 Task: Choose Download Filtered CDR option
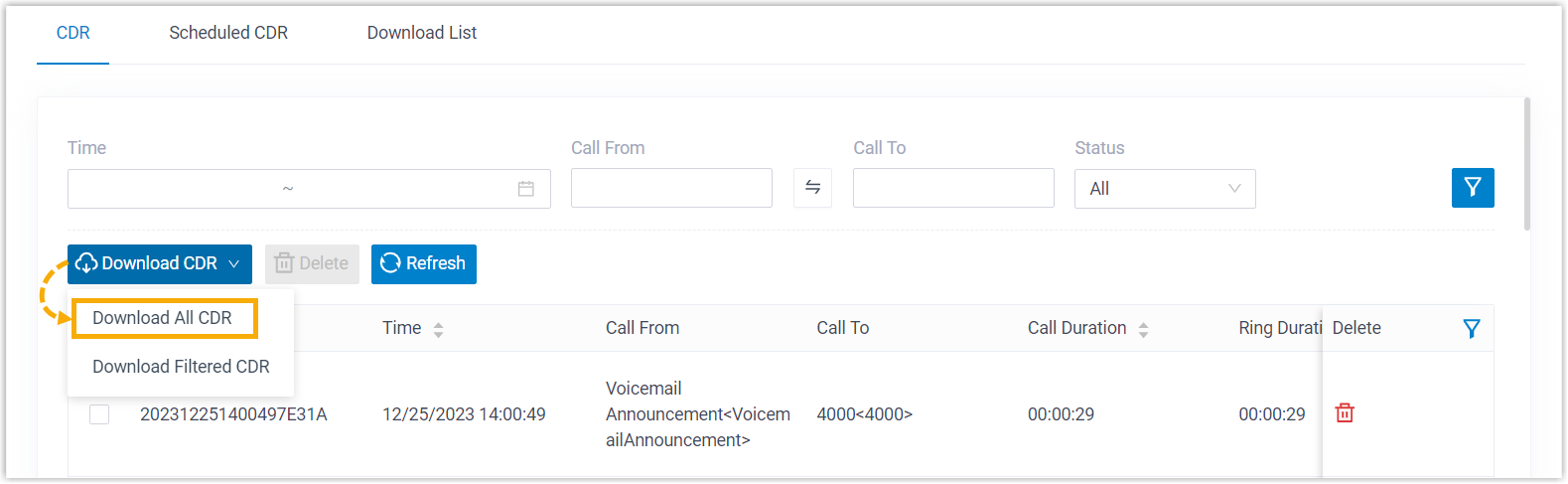(x=181, y=367)
